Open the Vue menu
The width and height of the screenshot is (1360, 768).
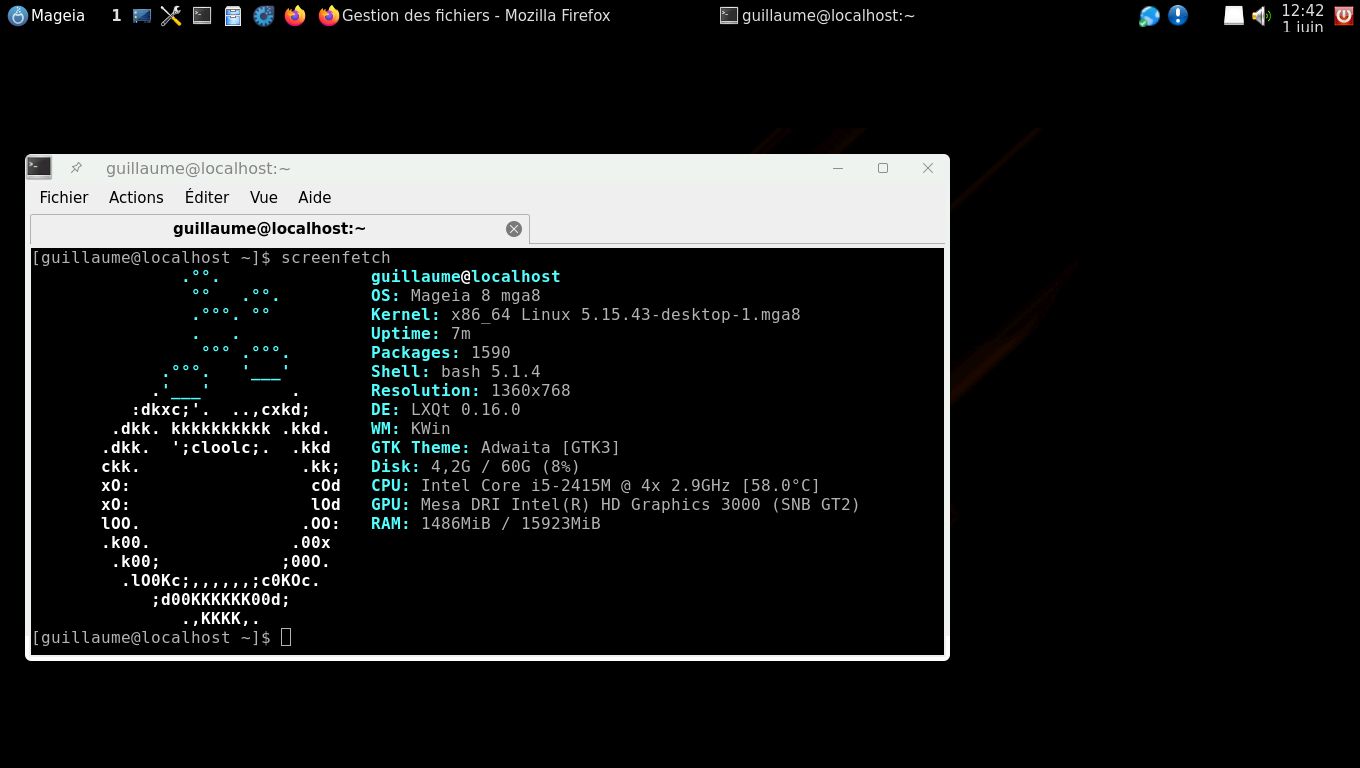264,197
